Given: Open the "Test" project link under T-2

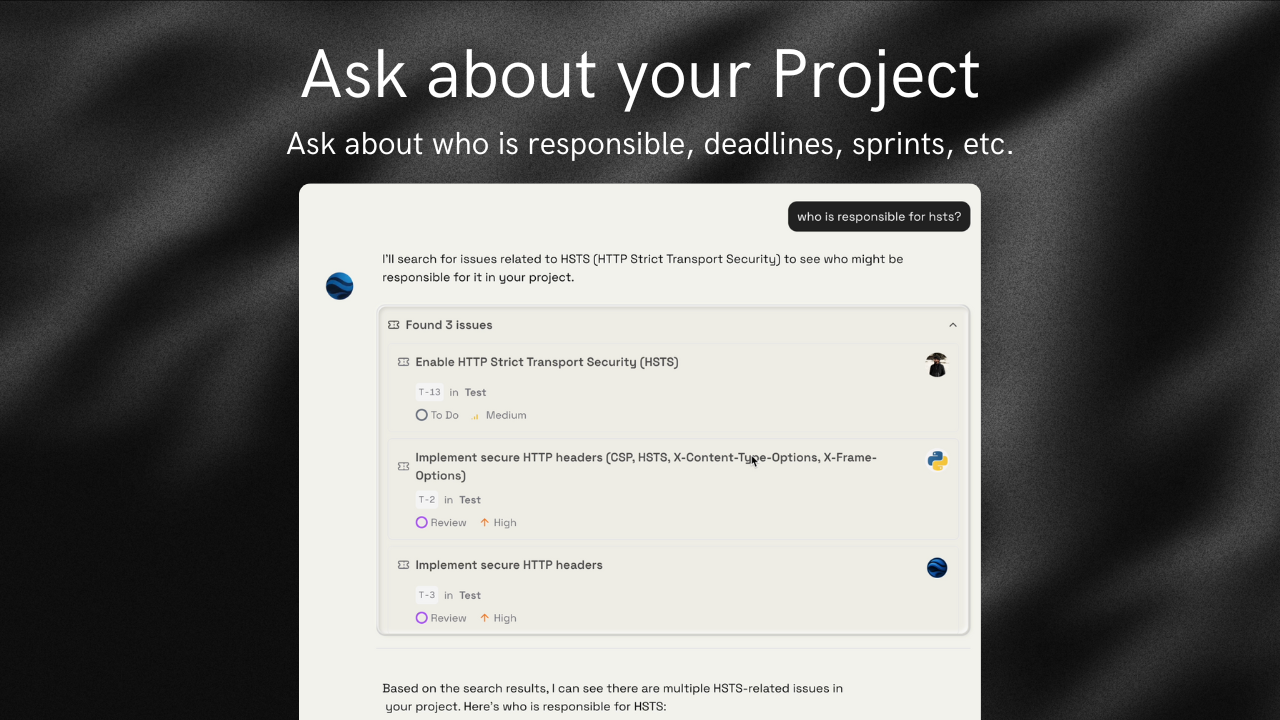Looking at the screenshot, I should tap(470, 499).
